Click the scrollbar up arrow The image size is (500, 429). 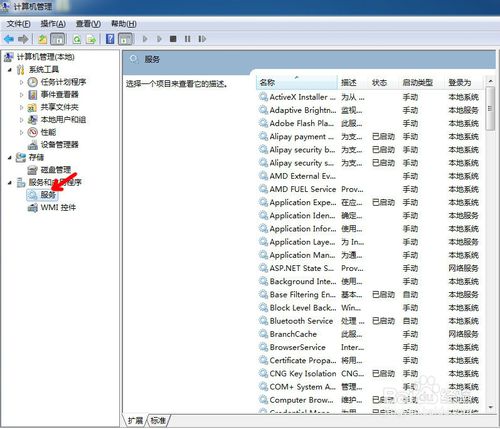point(490,81)
